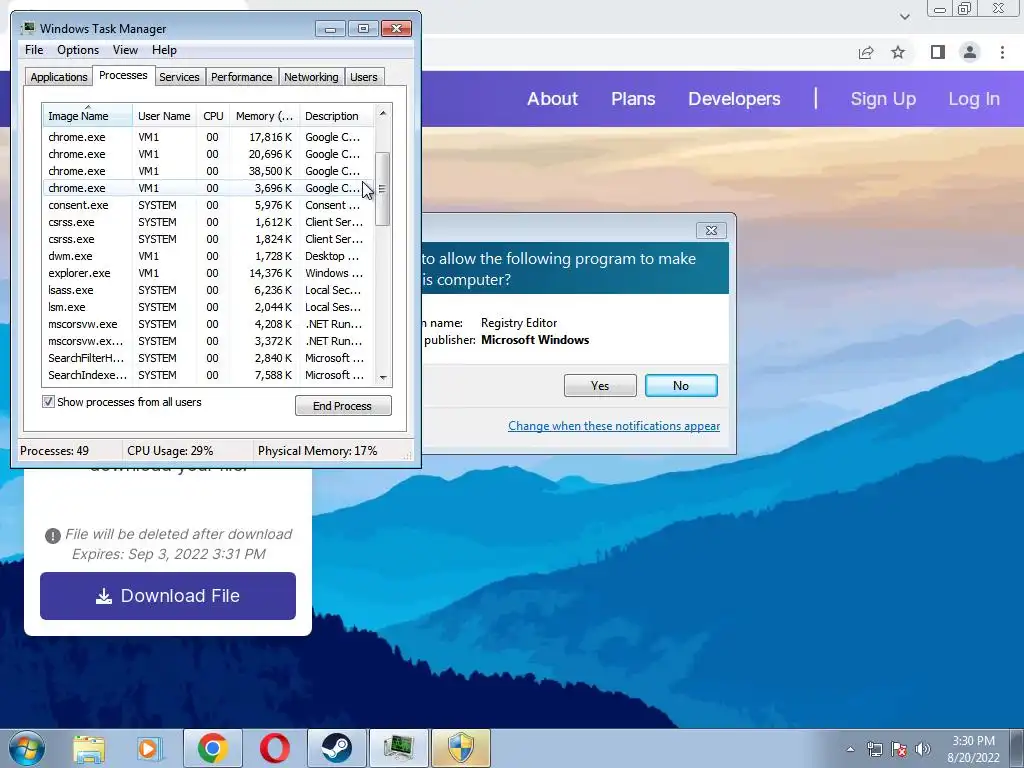Screen dimensions: 1024x768
Task: Switch to the Applications tab
Action: tap(59, 77)
